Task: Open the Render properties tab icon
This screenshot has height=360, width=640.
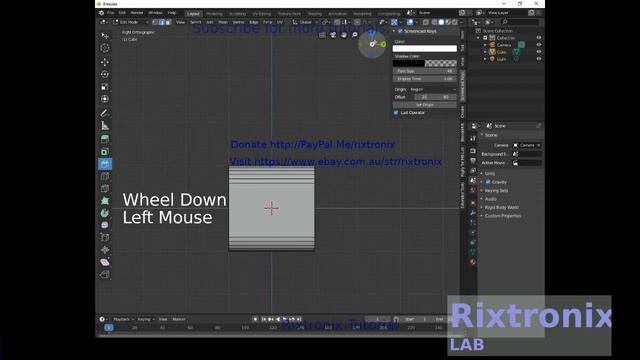Action: (x=473, y=151)
